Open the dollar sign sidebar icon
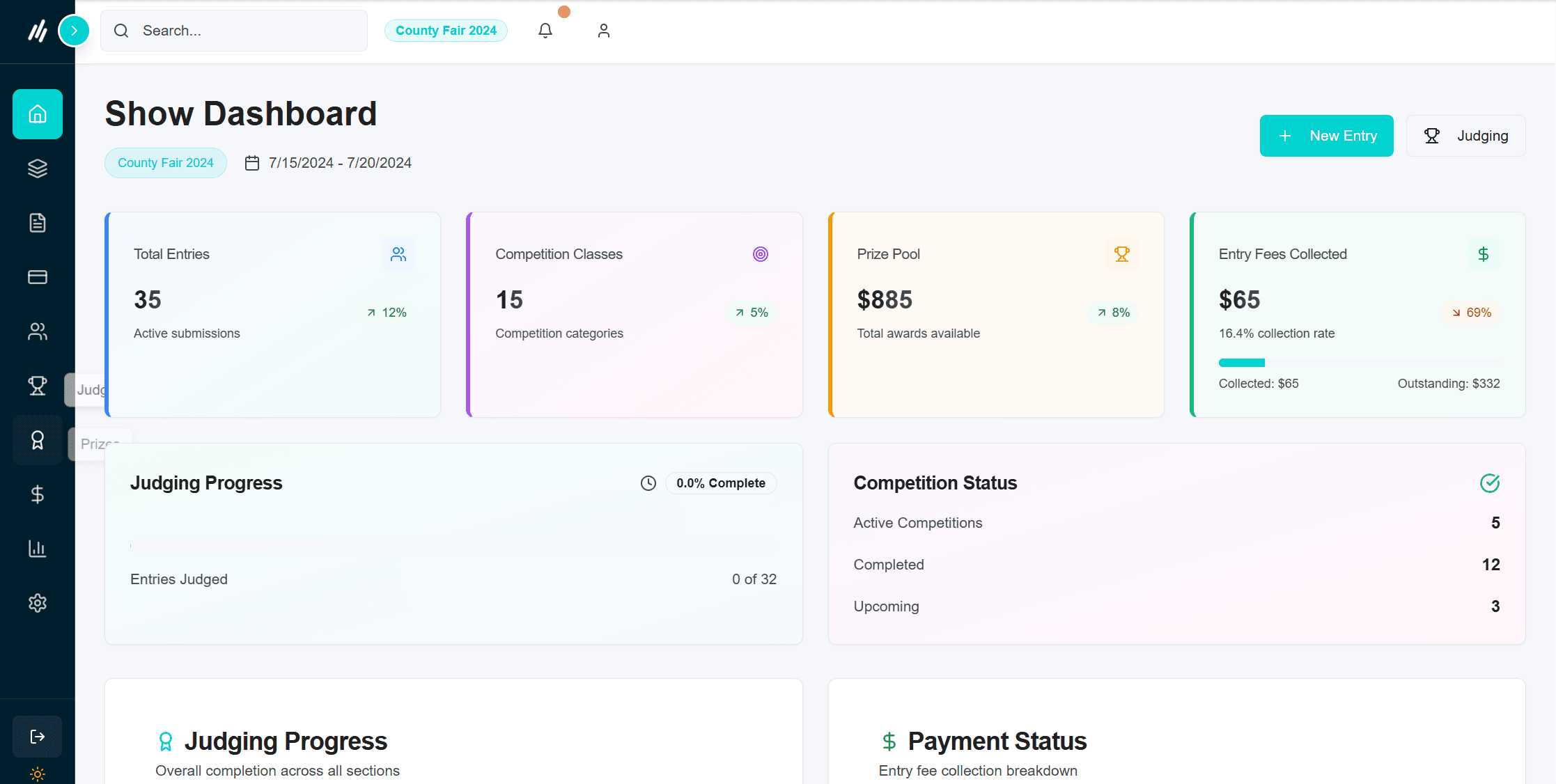Viewport: 1556px width, 784px height. (x=38, y=494)
